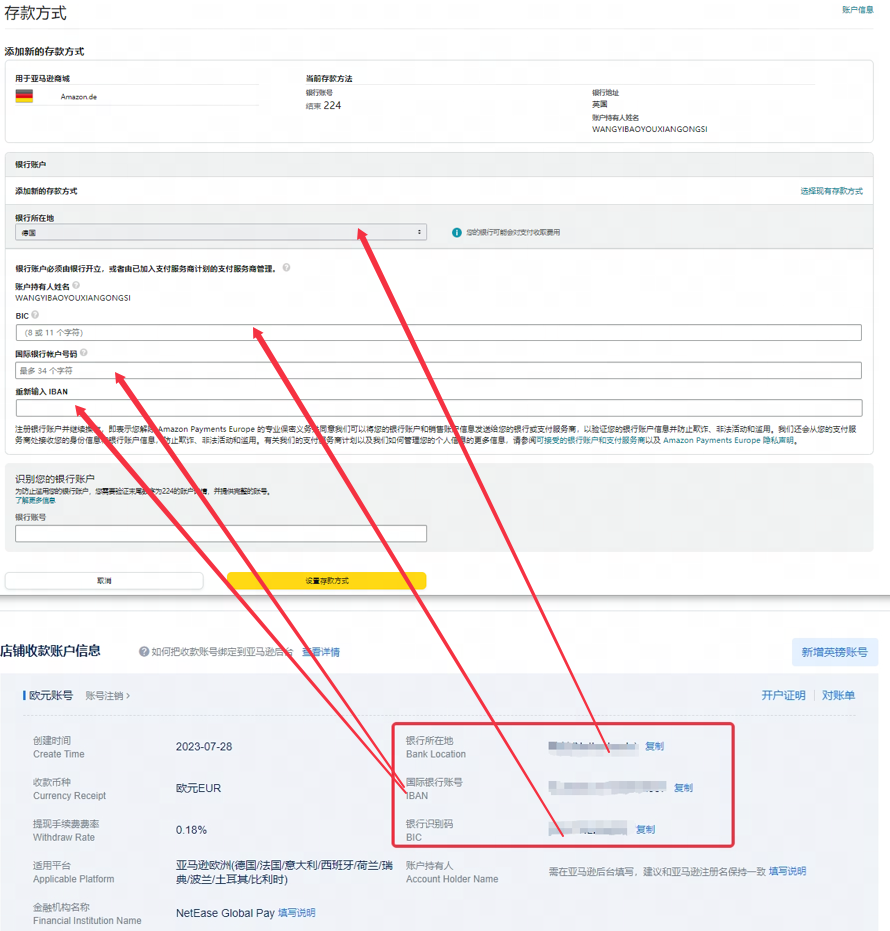Viewport: 890px width, 931px height.
Task: Expand the 账号注销 chevron link
Action: pyautogui.click(x=108, y=696)
